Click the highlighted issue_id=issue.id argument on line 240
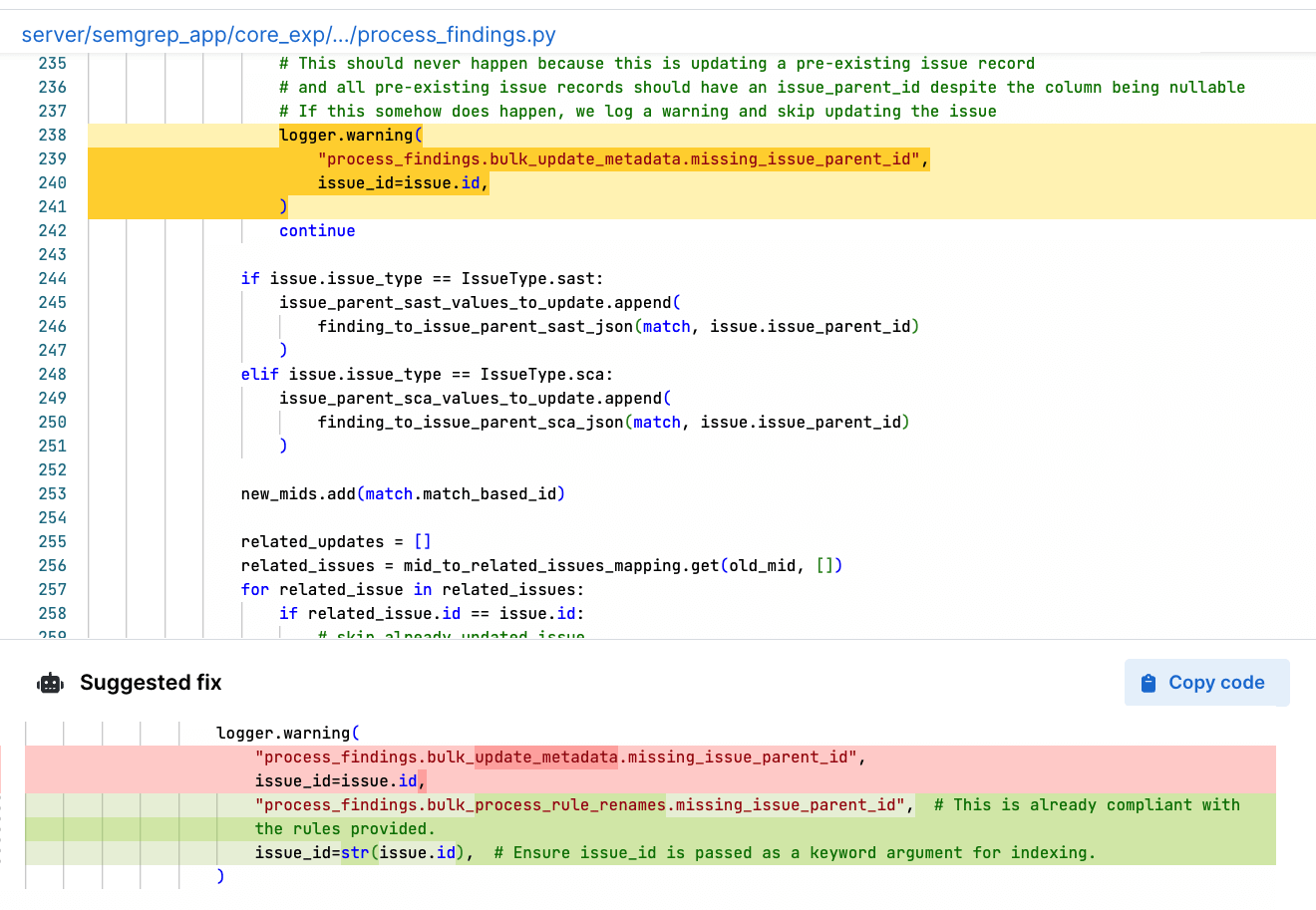Image resolution: width=1316 pixels, height=910 pixels. point(403,182)
